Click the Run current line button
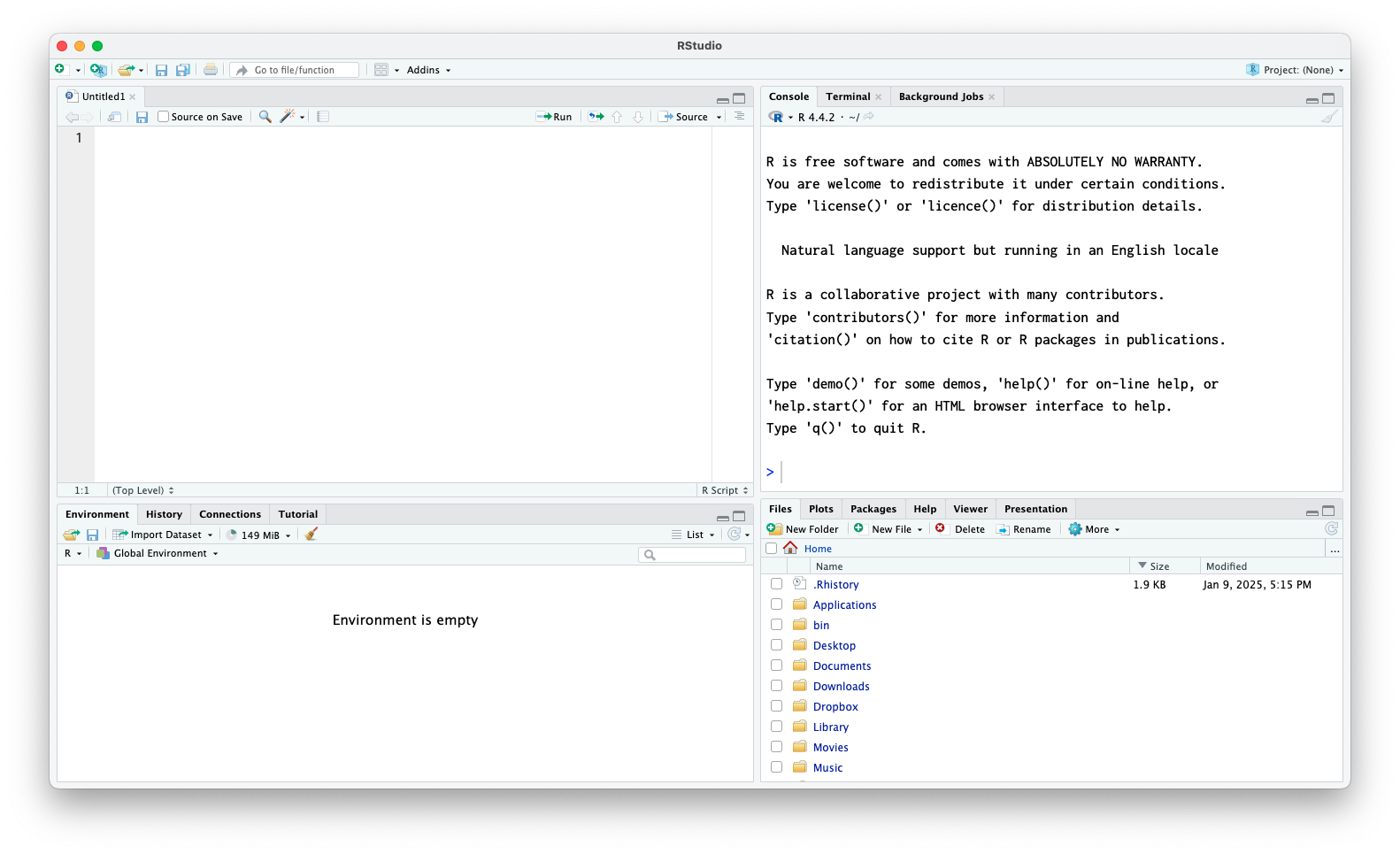 [554, 117]
